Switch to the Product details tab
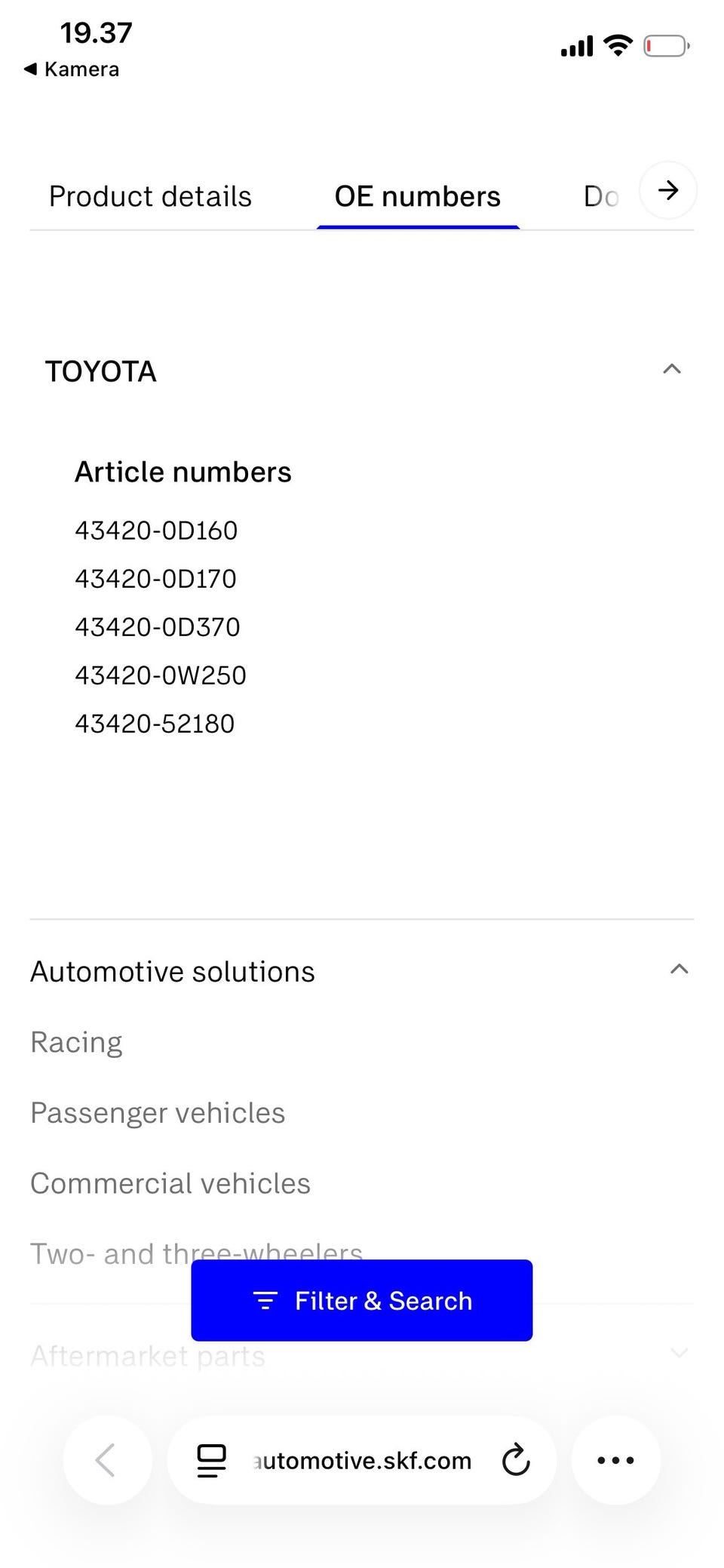This screenshot has height=1568, width=724. 150,197
